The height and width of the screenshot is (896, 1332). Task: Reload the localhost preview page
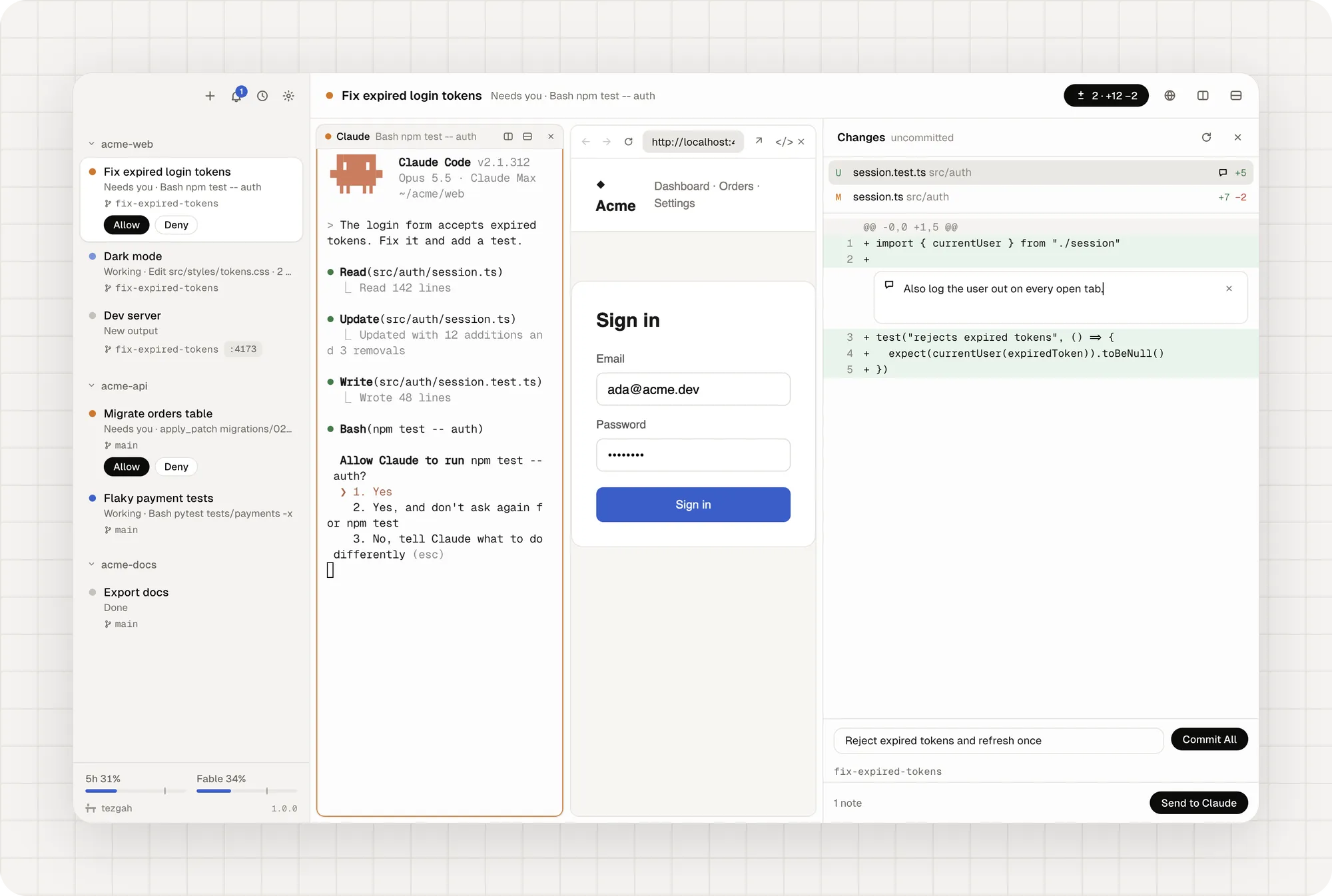click(x=628, y=142)
